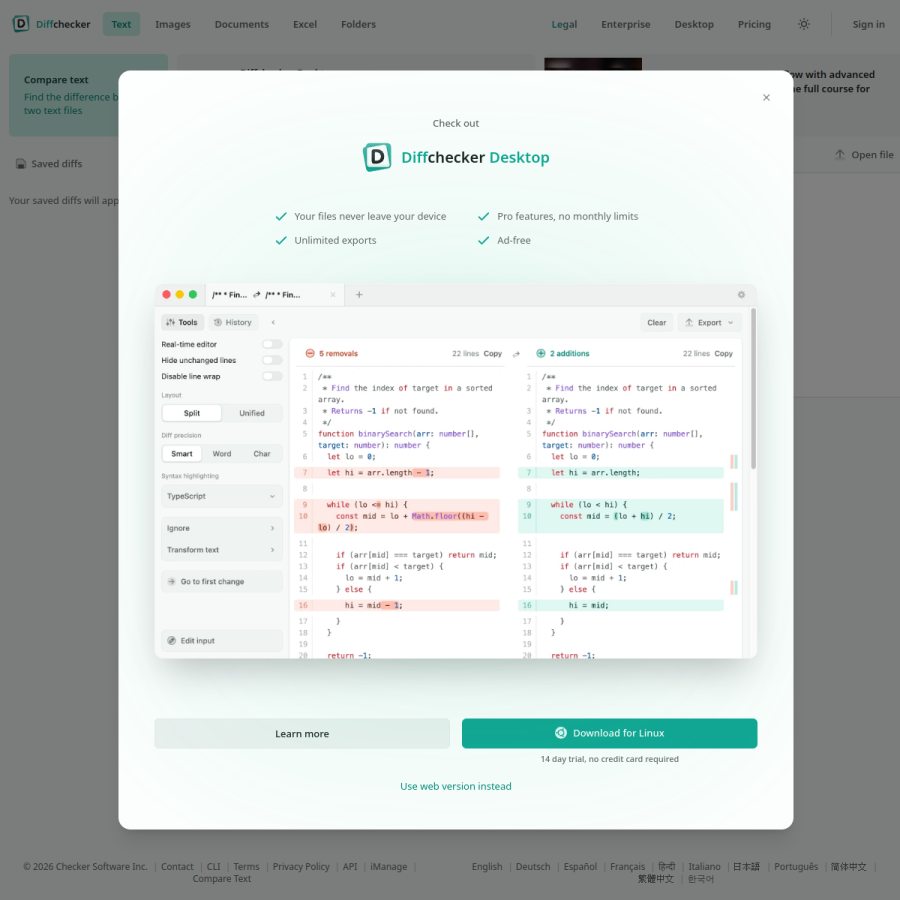Select Char diff precision

(x=262, y=454)
